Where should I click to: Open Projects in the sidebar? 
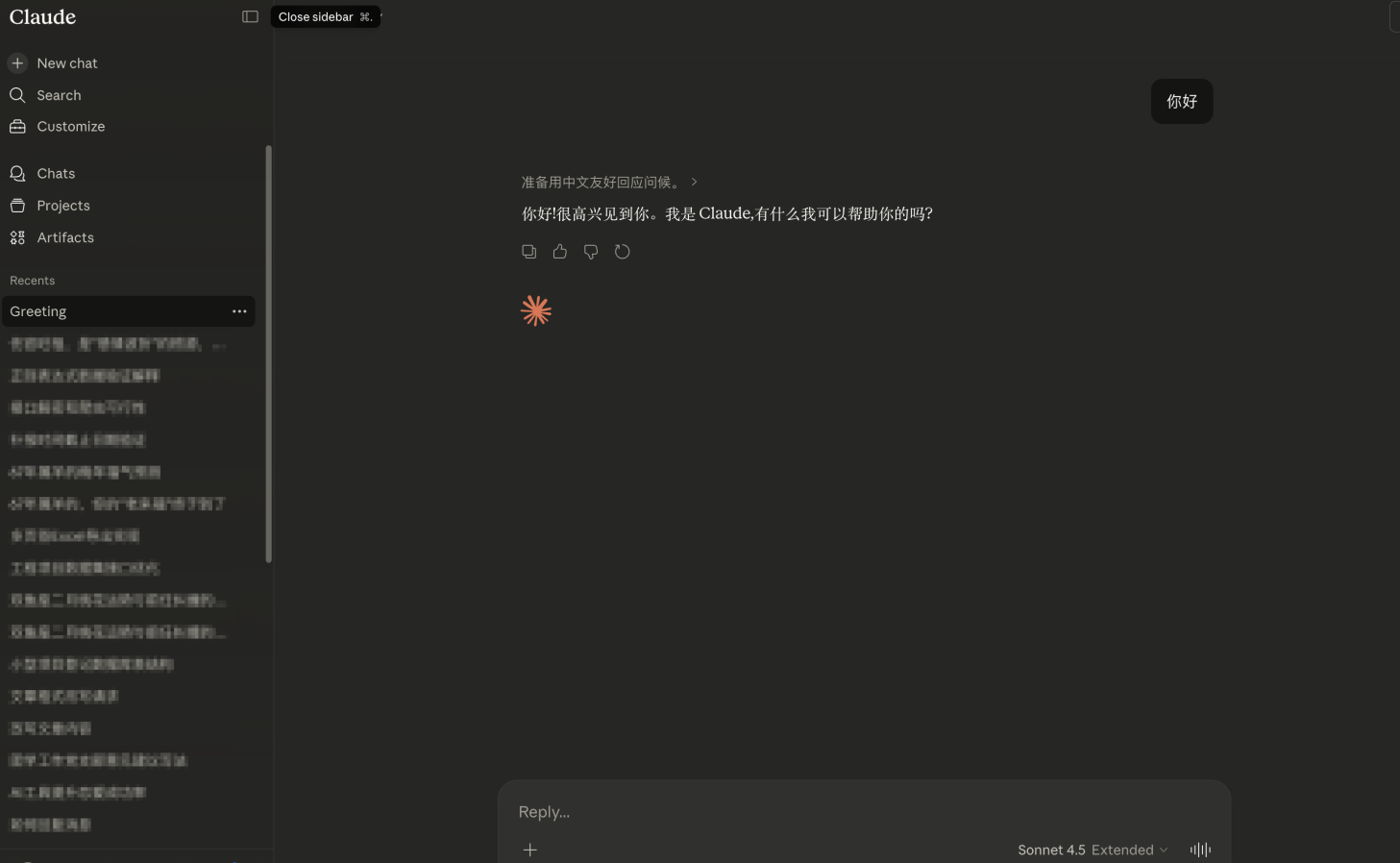[x=63, y=206]
